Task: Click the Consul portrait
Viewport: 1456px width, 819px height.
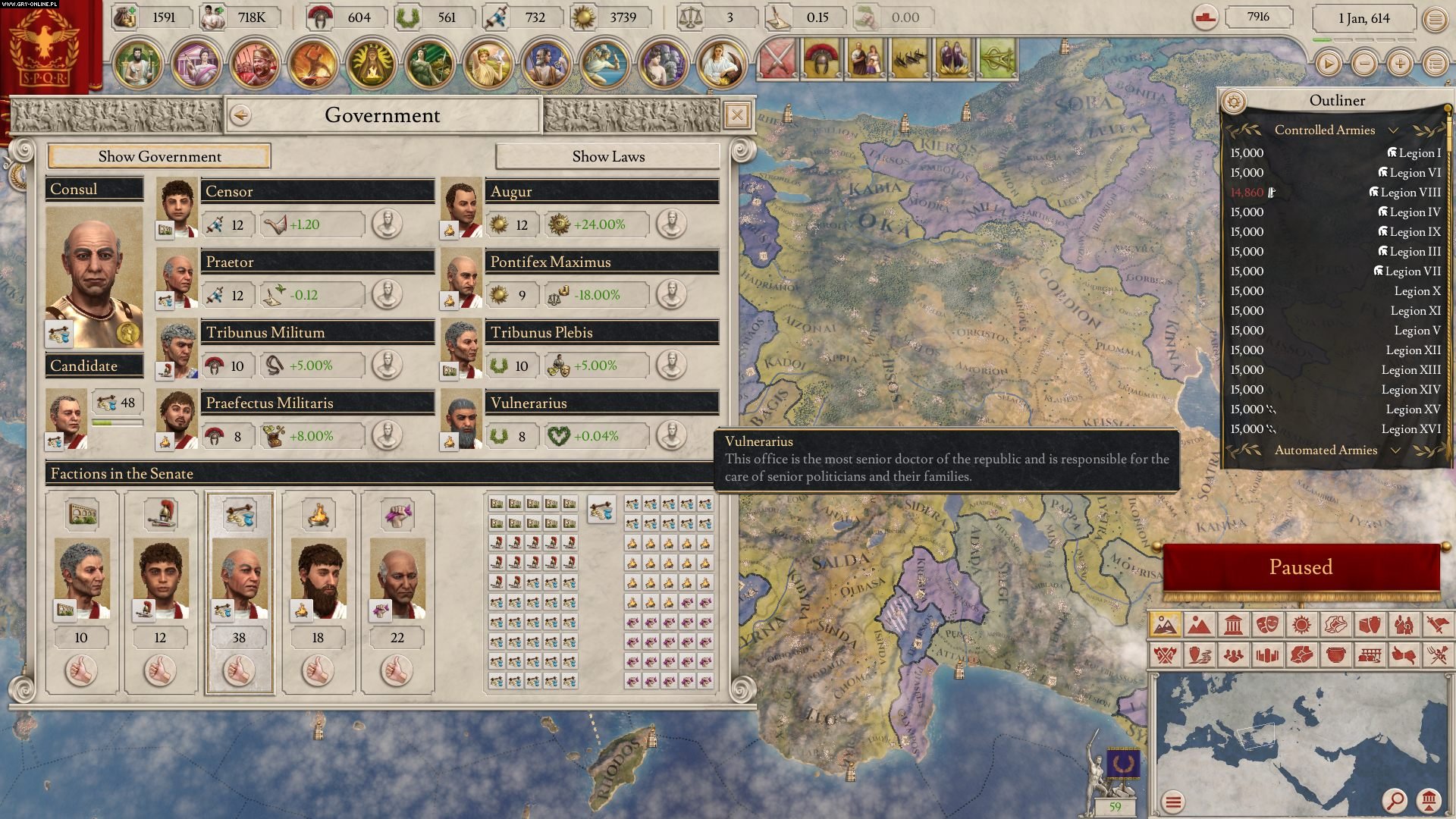Action: 94,278
